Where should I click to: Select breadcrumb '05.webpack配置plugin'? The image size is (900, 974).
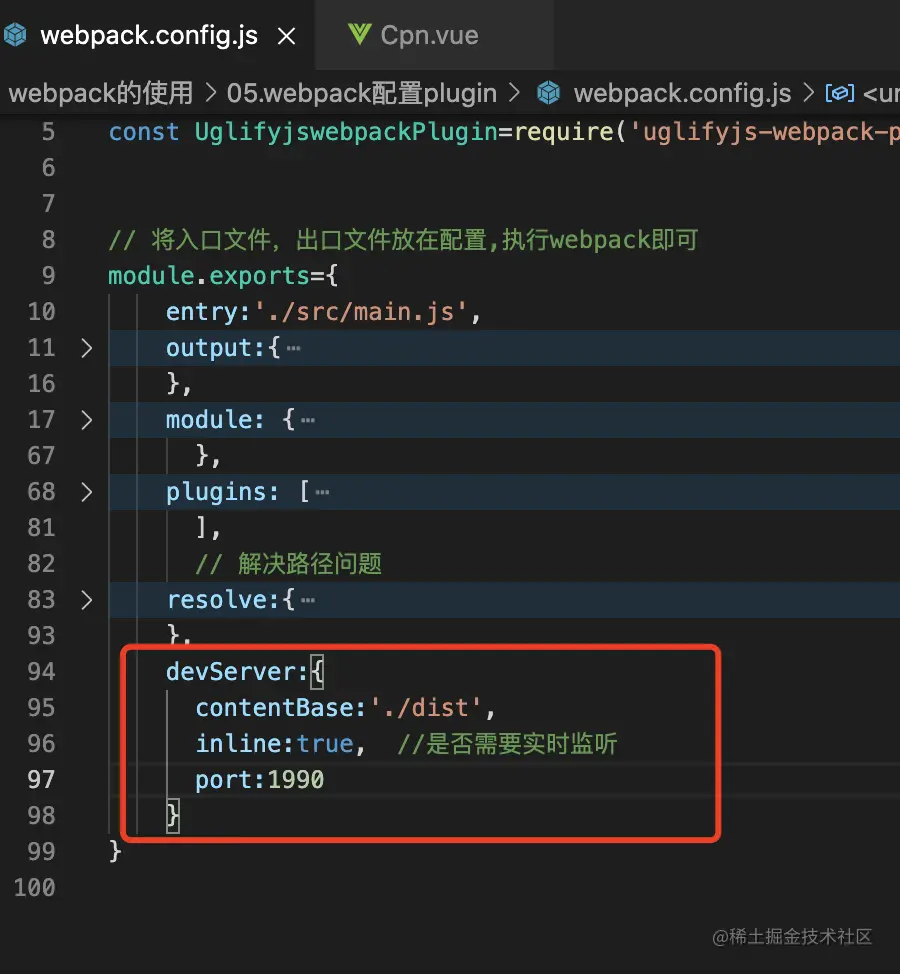[361, 93]
